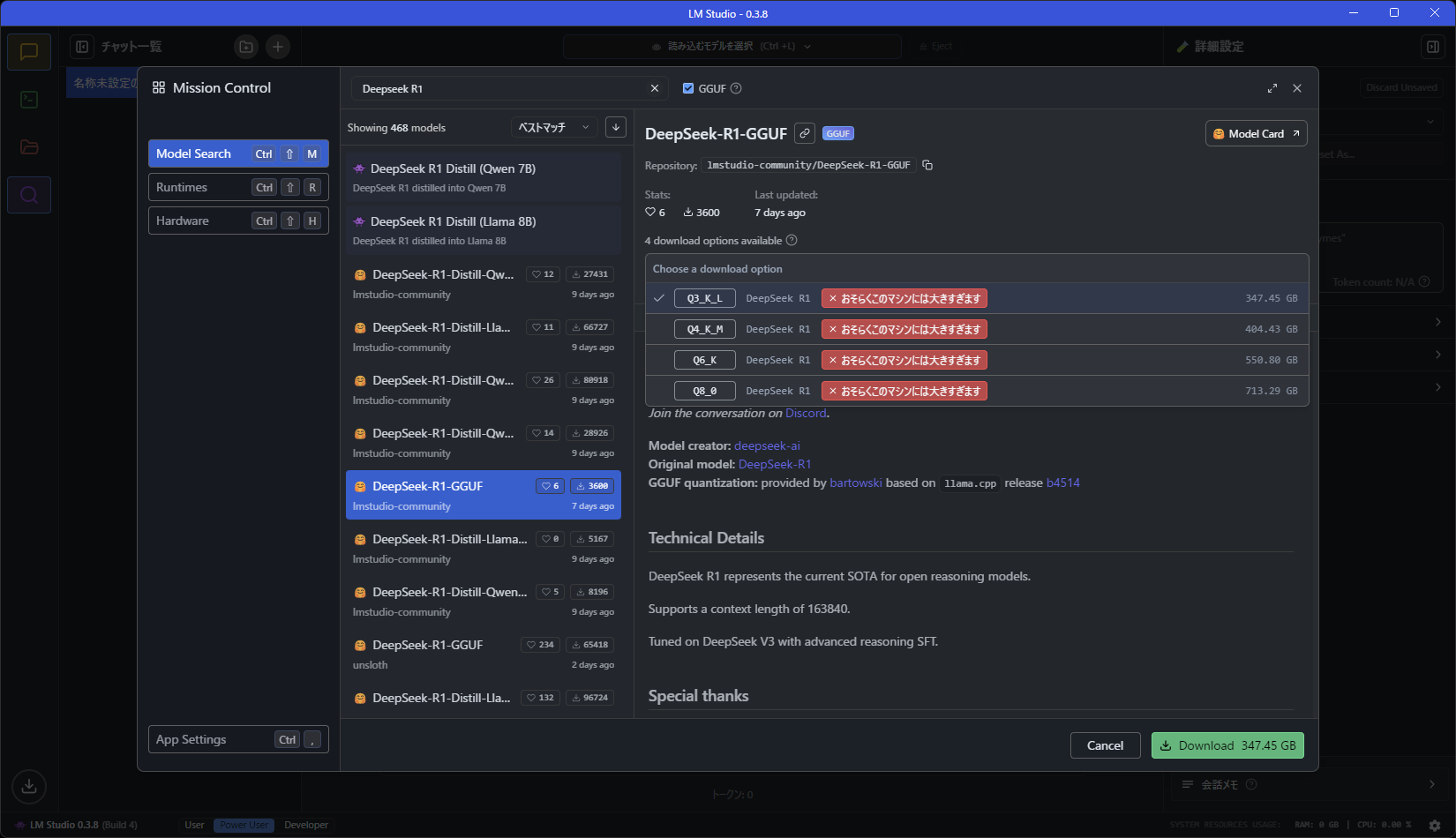This screenshot has width=1456, height=838.
Task: Open the settings gear in the status bar
Action: point(1436,825)
